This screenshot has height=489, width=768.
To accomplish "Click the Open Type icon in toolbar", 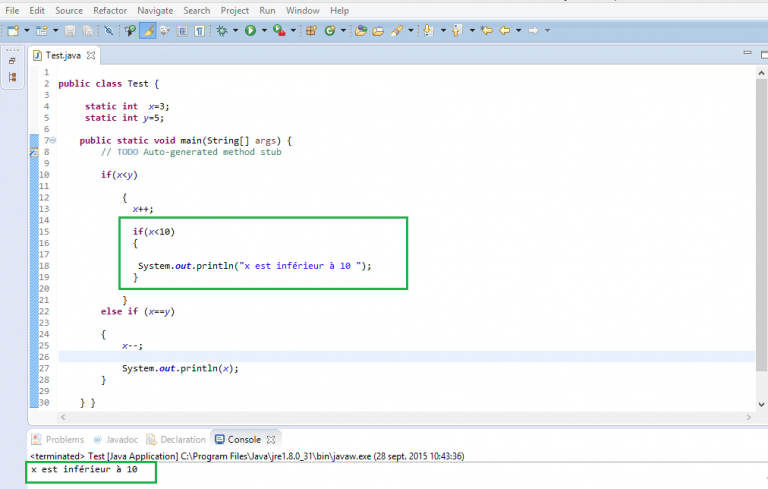I will tap(360, 31).
